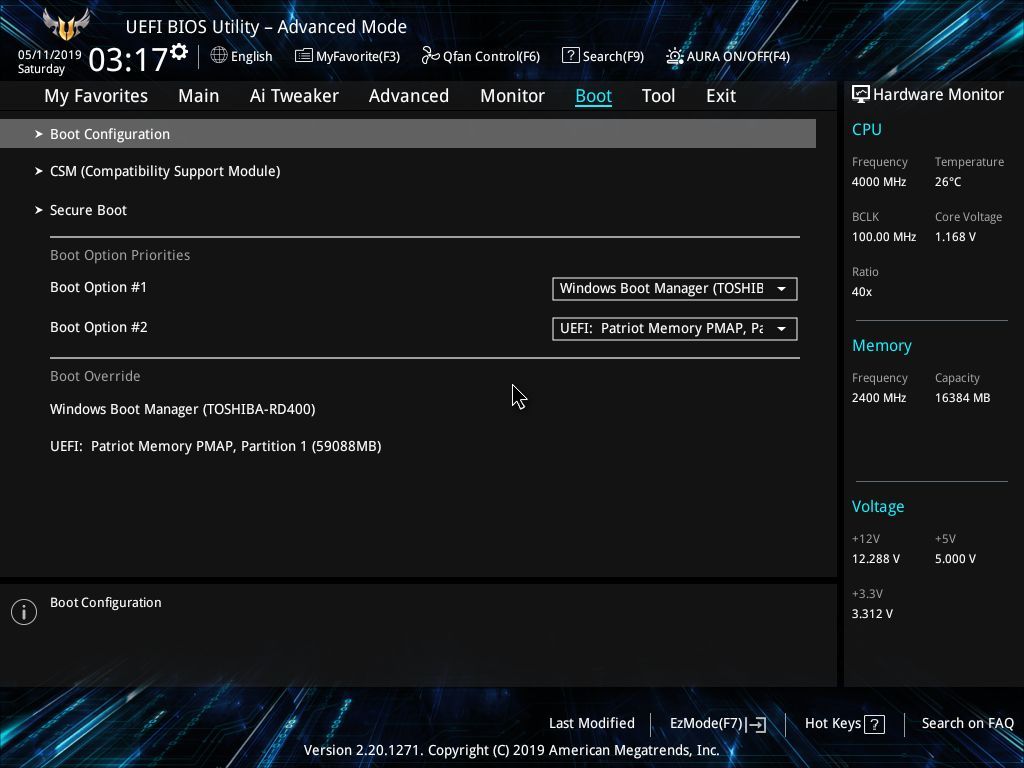
Task: Click the Hot Keys question mark icon
Action: tap(874, 724)
